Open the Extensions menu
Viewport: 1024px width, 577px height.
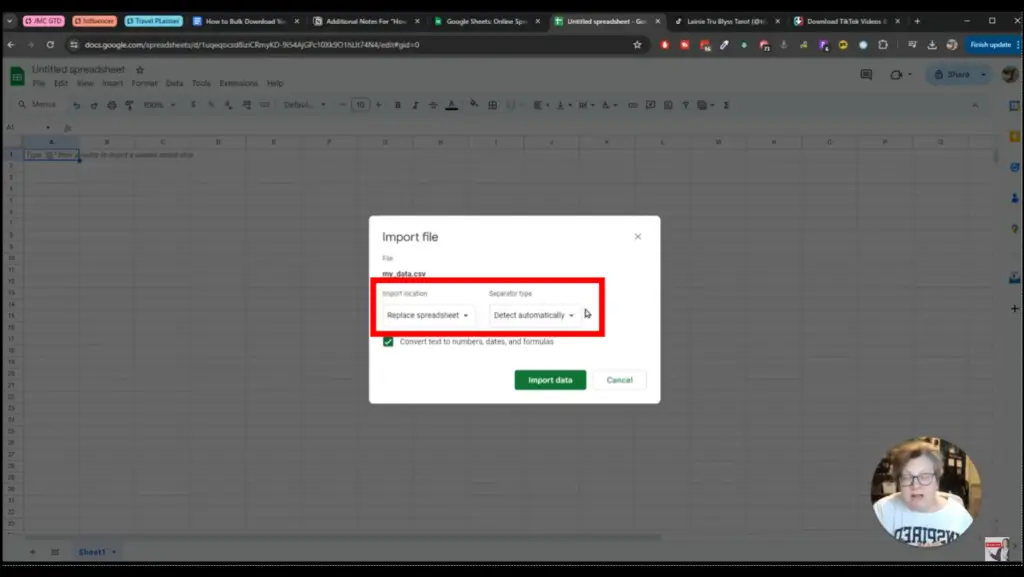[238, 84]
